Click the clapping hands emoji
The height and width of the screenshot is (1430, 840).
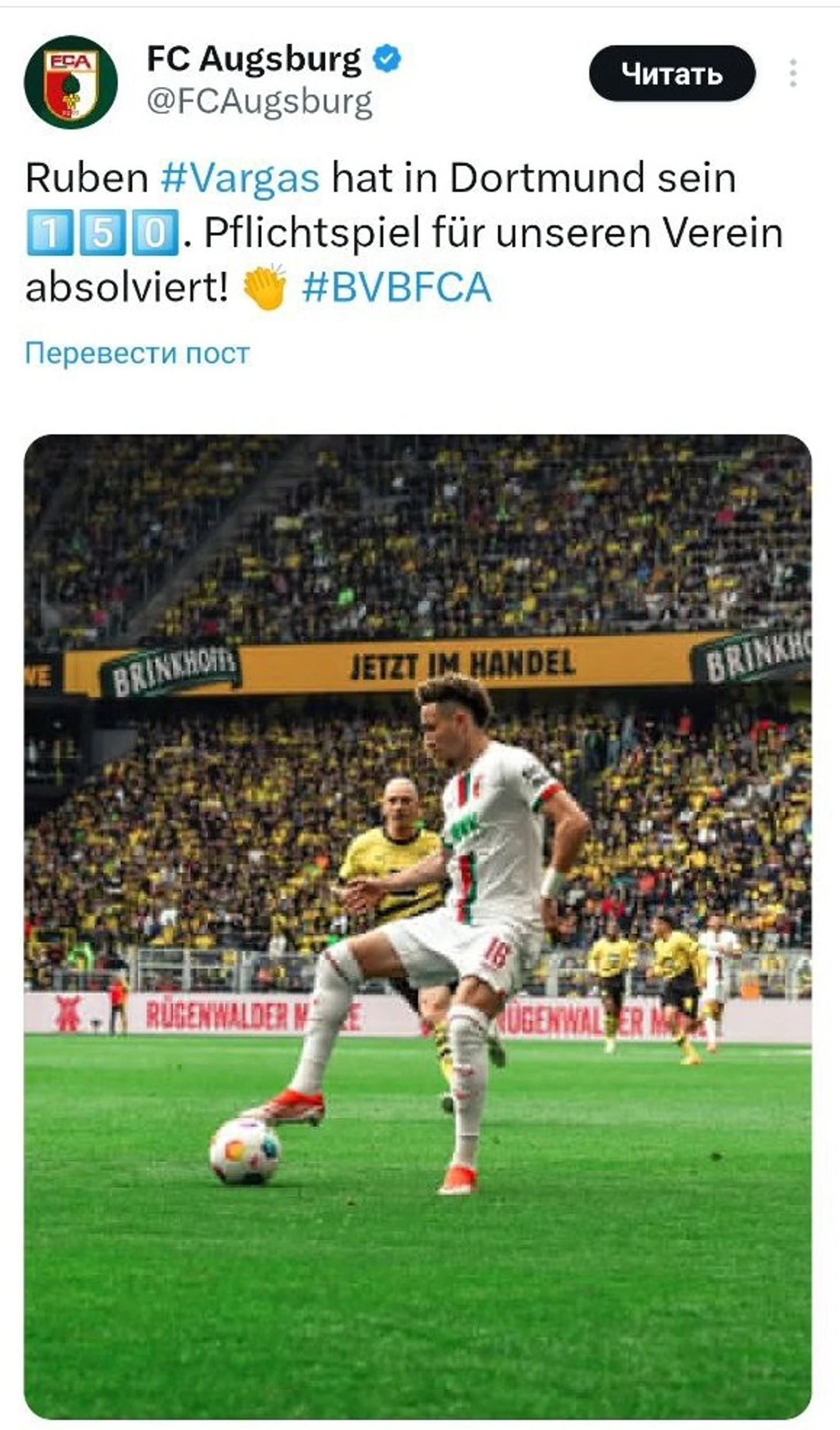tap(265, 287)
